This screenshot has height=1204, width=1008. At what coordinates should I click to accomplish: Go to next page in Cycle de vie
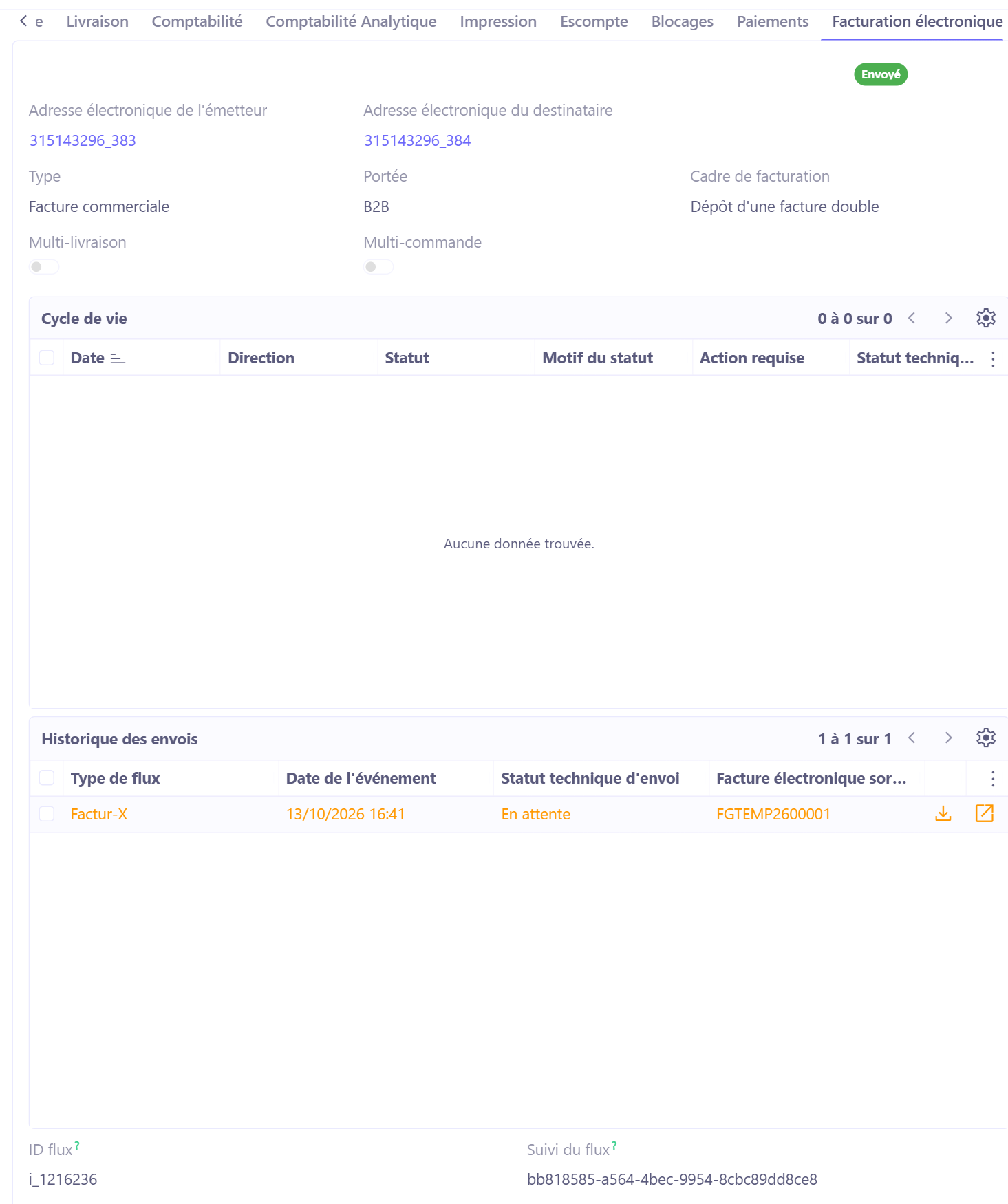click(949, 318)
